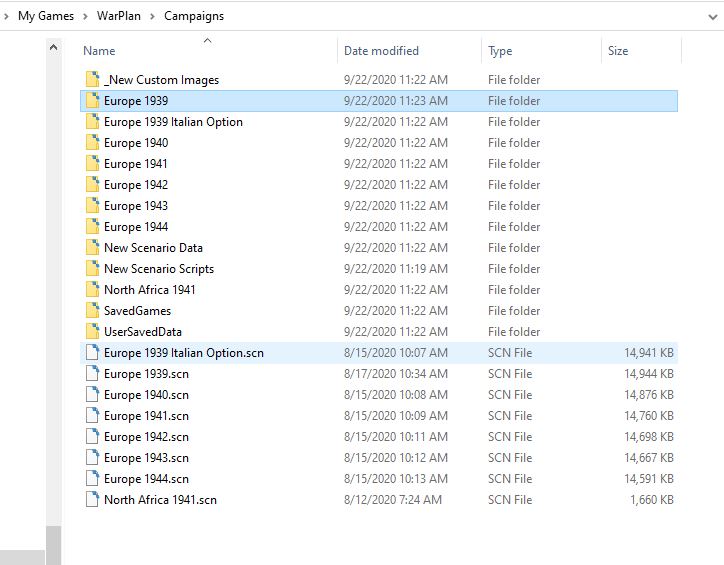Viewport: 724px width, 565px height.
Task: Click the Europe 1941 folder icon
Action: 92,163
